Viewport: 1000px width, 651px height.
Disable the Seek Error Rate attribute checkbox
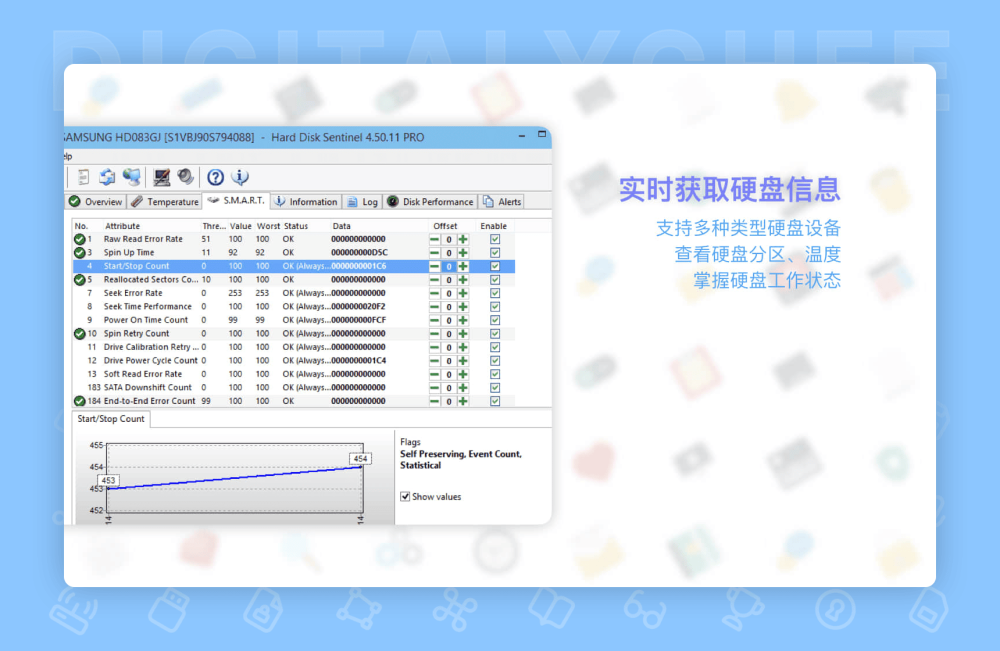(x=495, y=293)
